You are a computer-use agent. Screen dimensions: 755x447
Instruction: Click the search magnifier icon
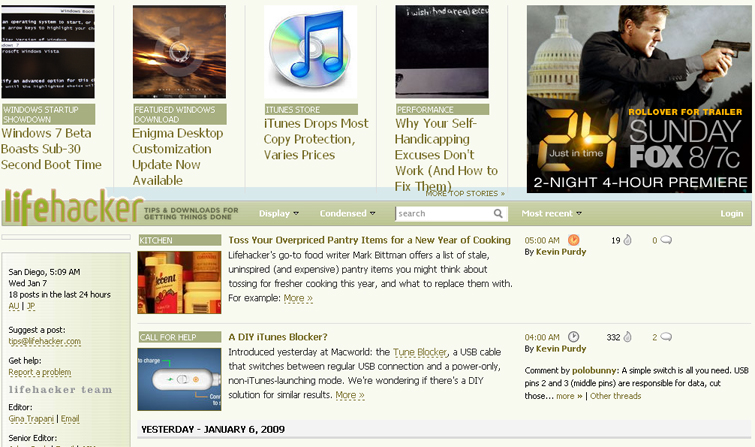(x=498, y=213)
